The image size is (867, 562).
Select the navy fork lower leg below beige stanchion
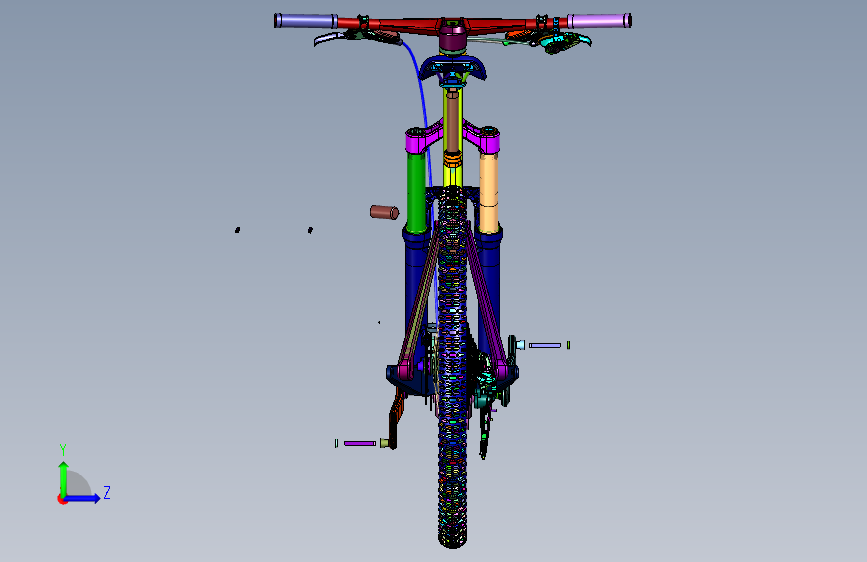[x=490, y=288]
